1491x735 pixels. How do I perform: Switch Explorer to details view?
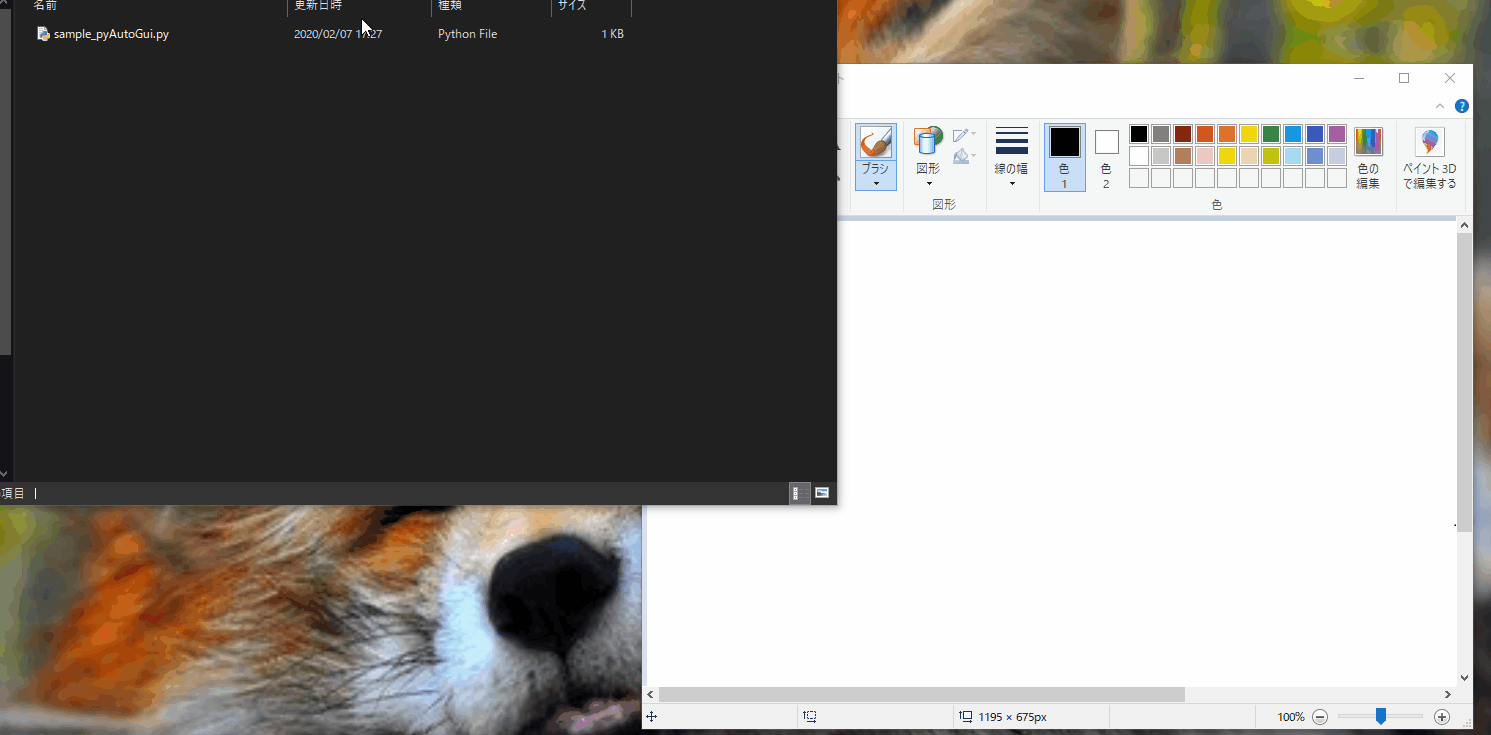point(800,493)
